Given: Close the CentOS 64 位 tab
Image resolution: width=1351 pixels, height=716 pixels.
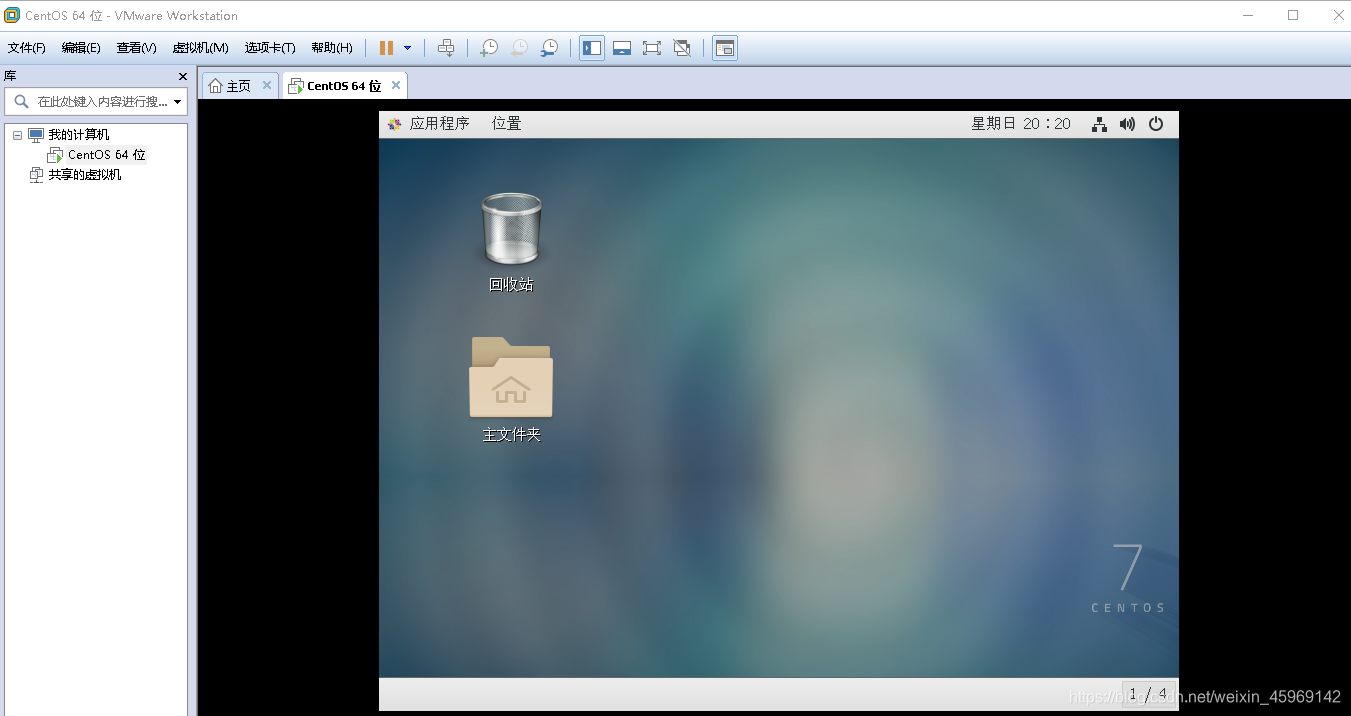Looking at the screenshot, I should coord(396,85).
